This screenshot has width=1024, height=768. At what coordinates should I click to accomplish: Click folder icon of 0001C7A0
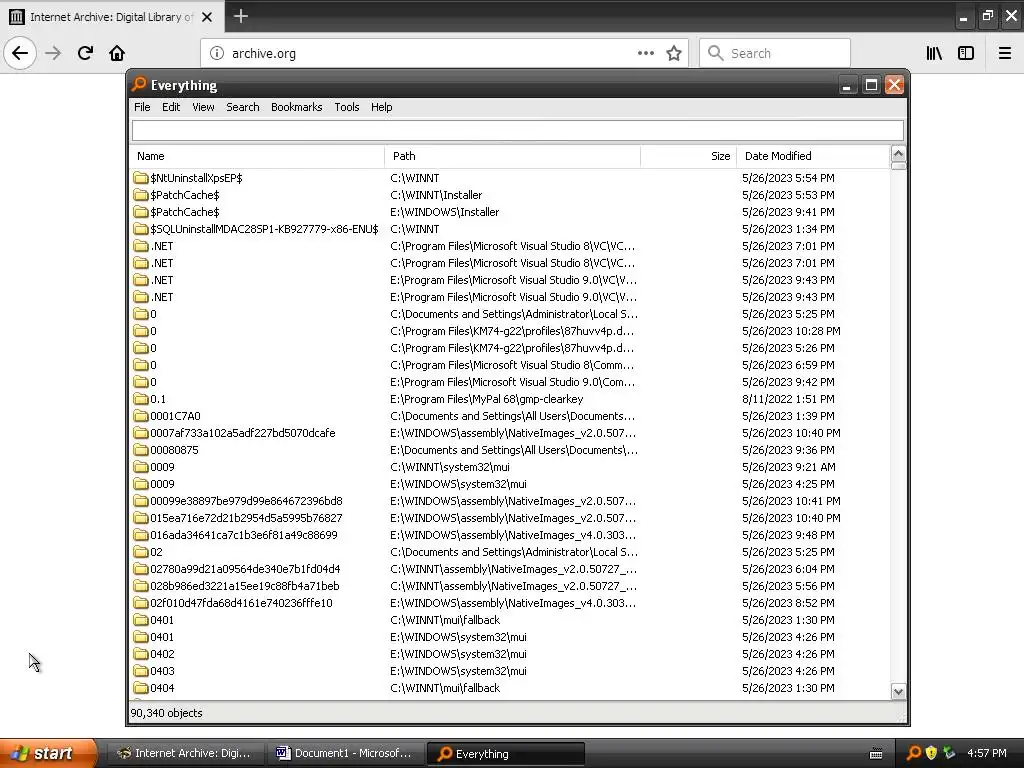click(140, 416)
